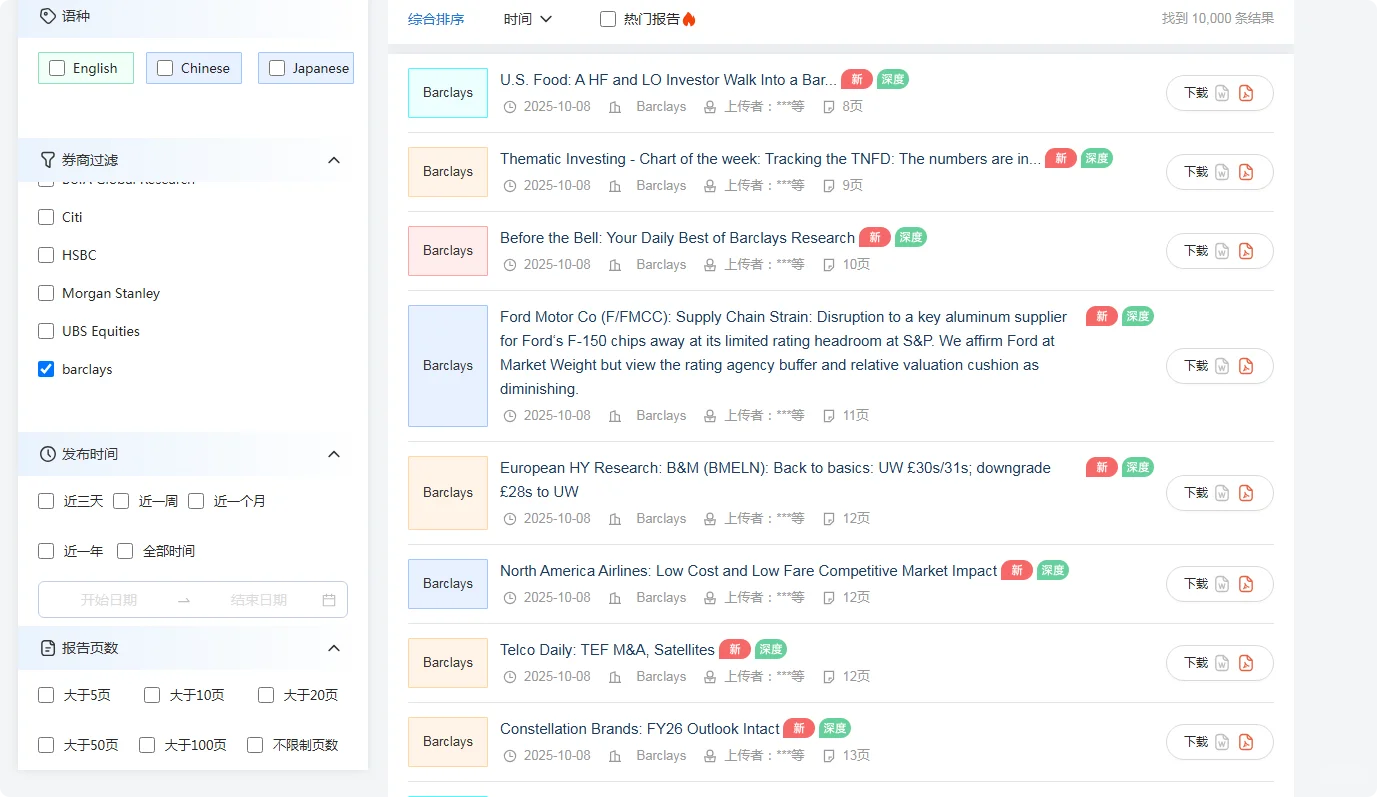Download PDF for Before the Bell report
Viewport: 1377px width, 797px height.
pyautogui.click(x=1246, y=251)
